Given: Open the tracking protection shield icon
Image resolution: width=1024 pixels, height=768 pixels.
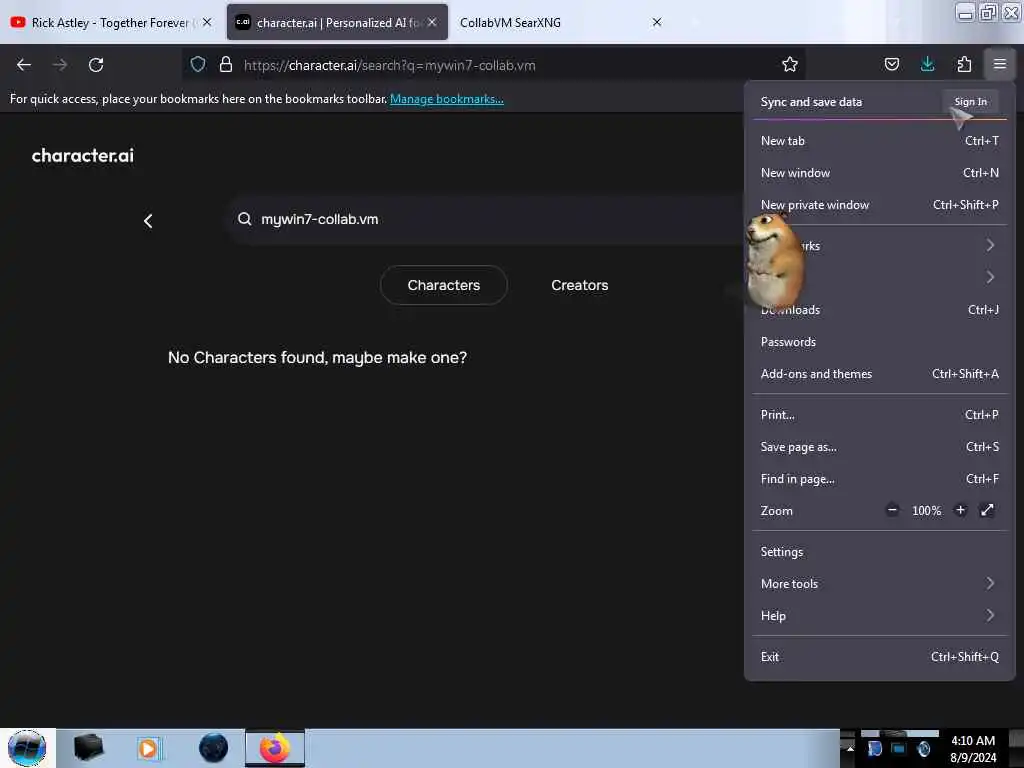Looking at the screenshot, I should point(198,65).
